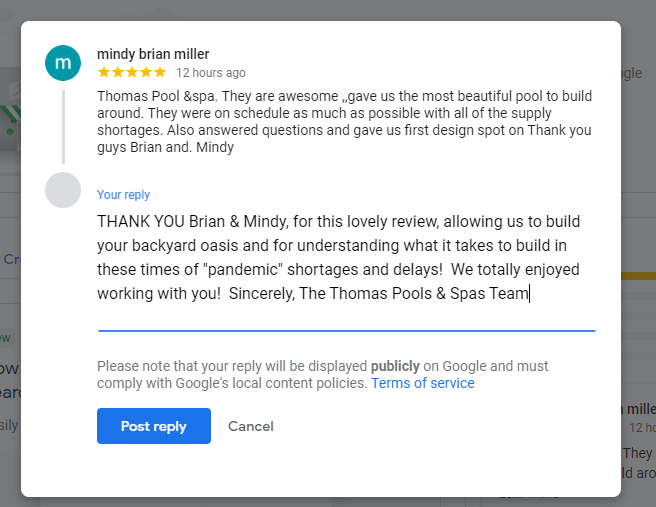Click the third star in the rating

tap(132, 73)
